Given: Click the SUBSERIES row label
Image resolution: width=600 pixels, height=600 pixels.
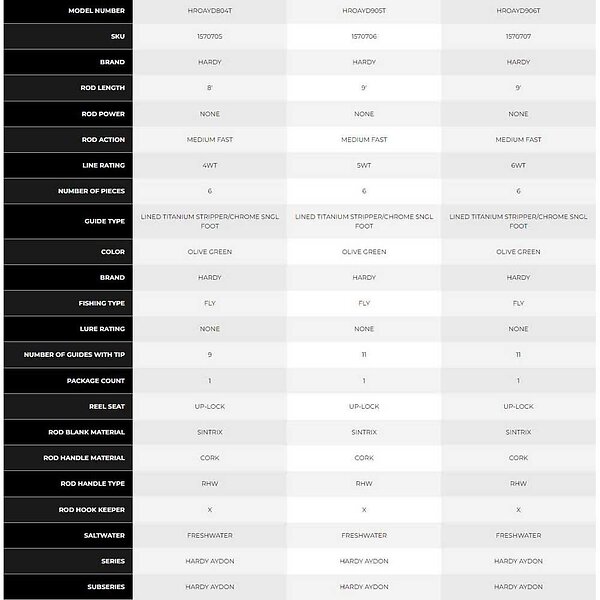Looking at the screenshot, I should (x=106, y=587).
